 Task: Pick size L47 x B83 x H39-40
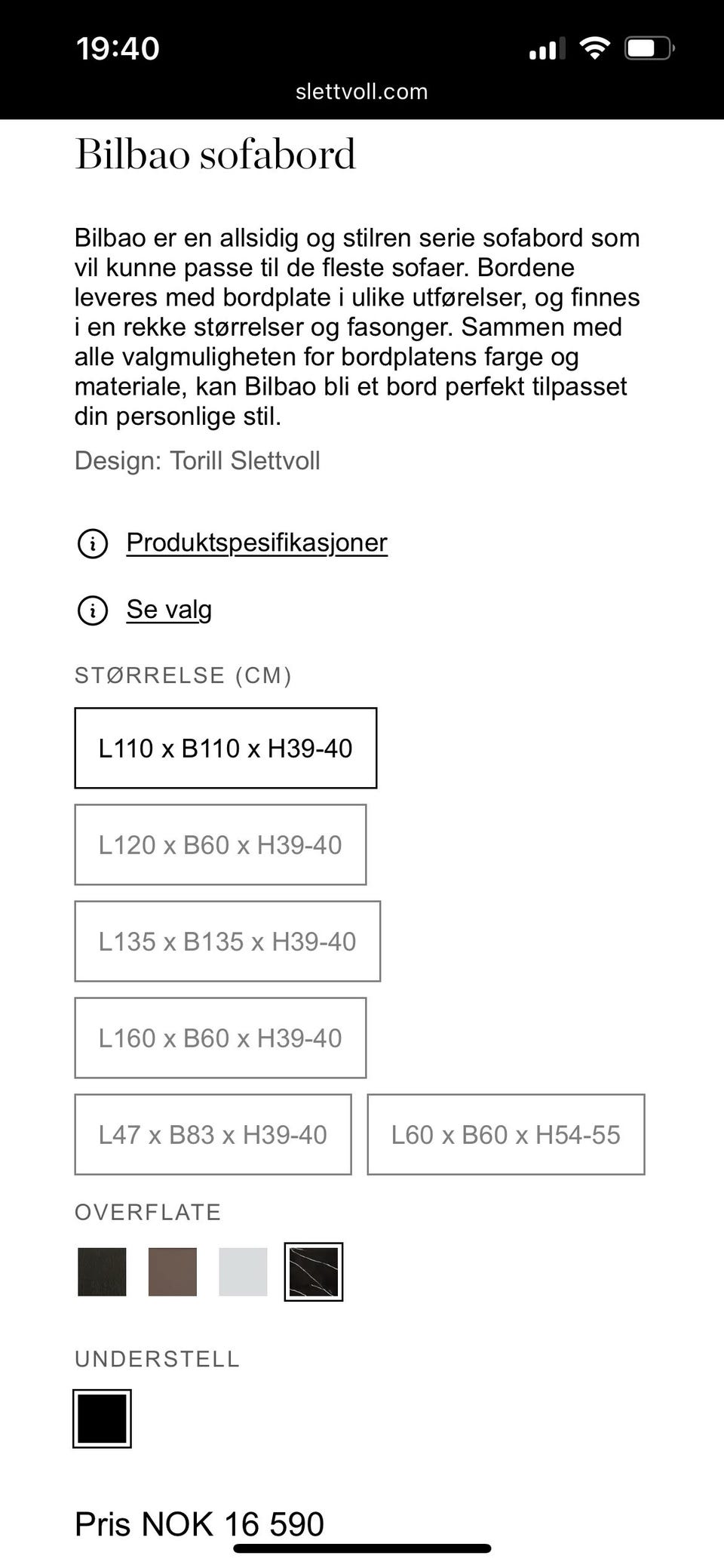coord(213,1135)
